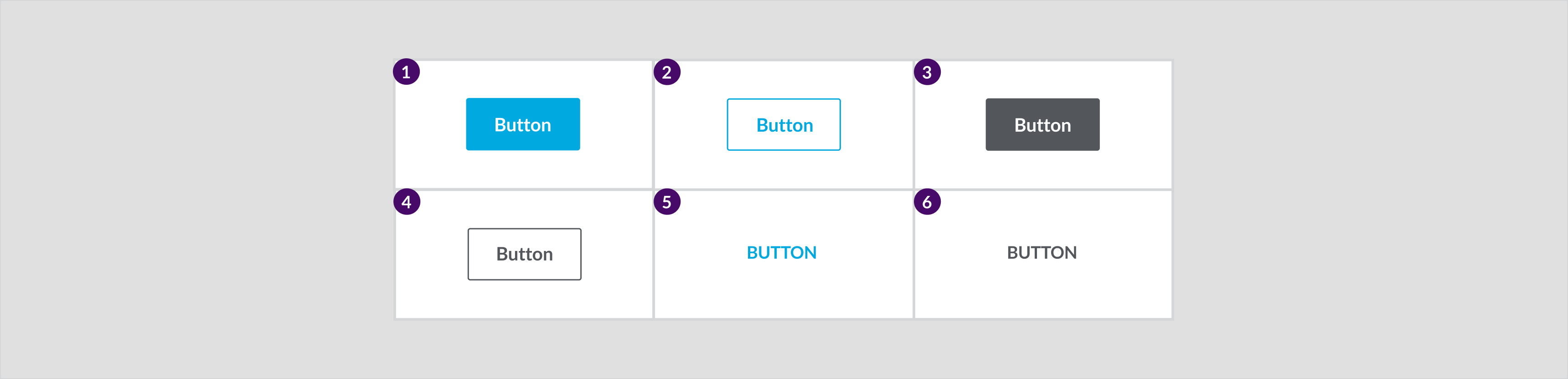
Task: Click the blue uppercase BUTTON text link
Action: [782, 252]
